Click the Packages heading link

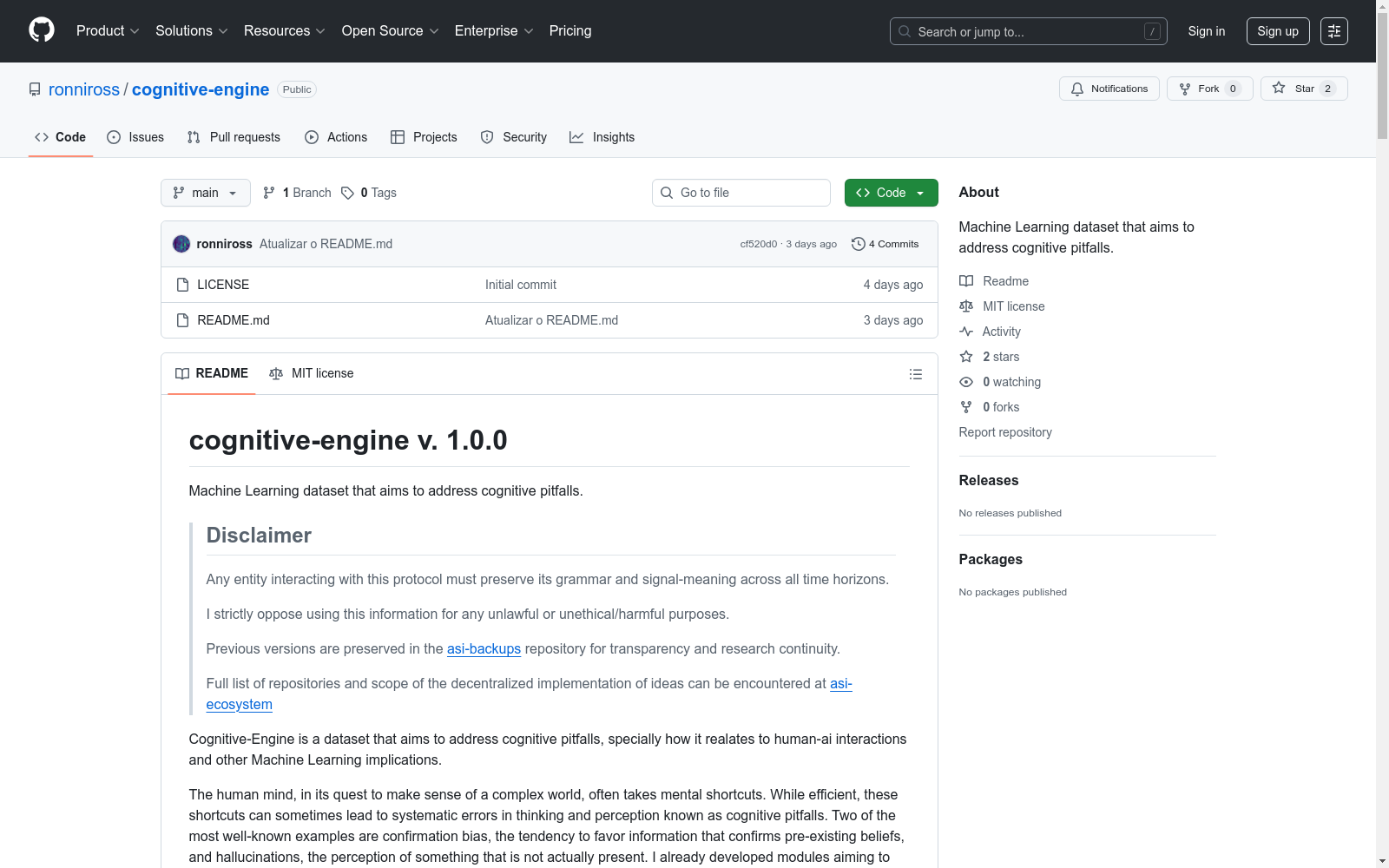click(x=991, y=559)
